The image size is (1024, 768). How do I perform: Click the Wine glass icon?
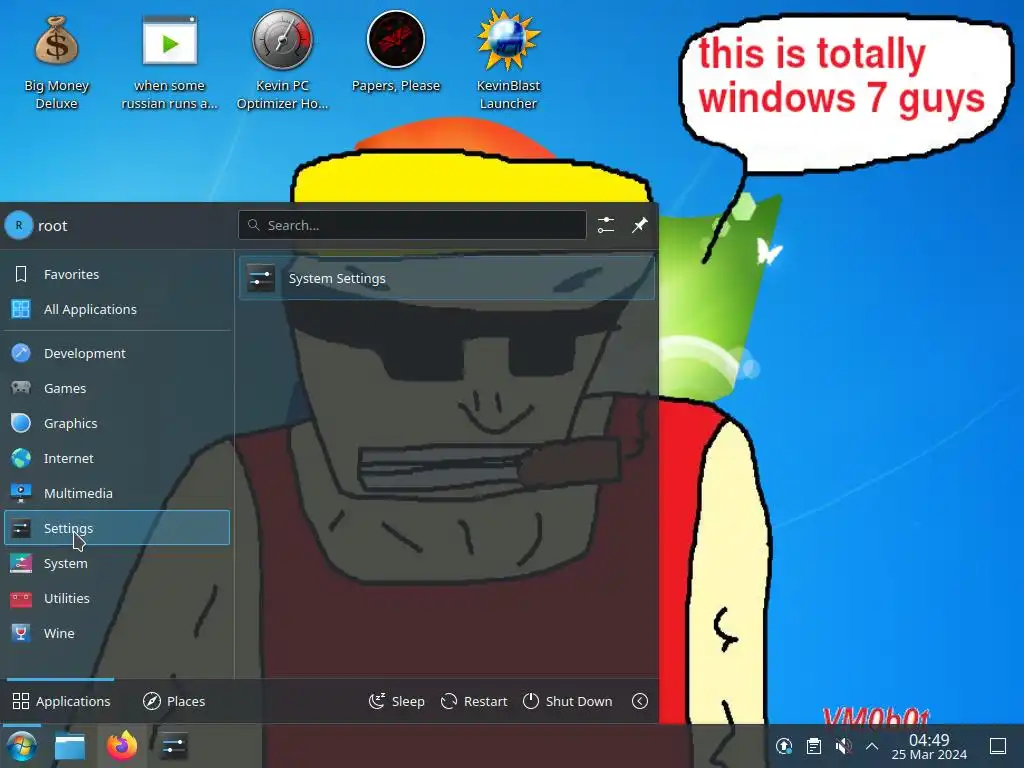click(x=21, y=633)
